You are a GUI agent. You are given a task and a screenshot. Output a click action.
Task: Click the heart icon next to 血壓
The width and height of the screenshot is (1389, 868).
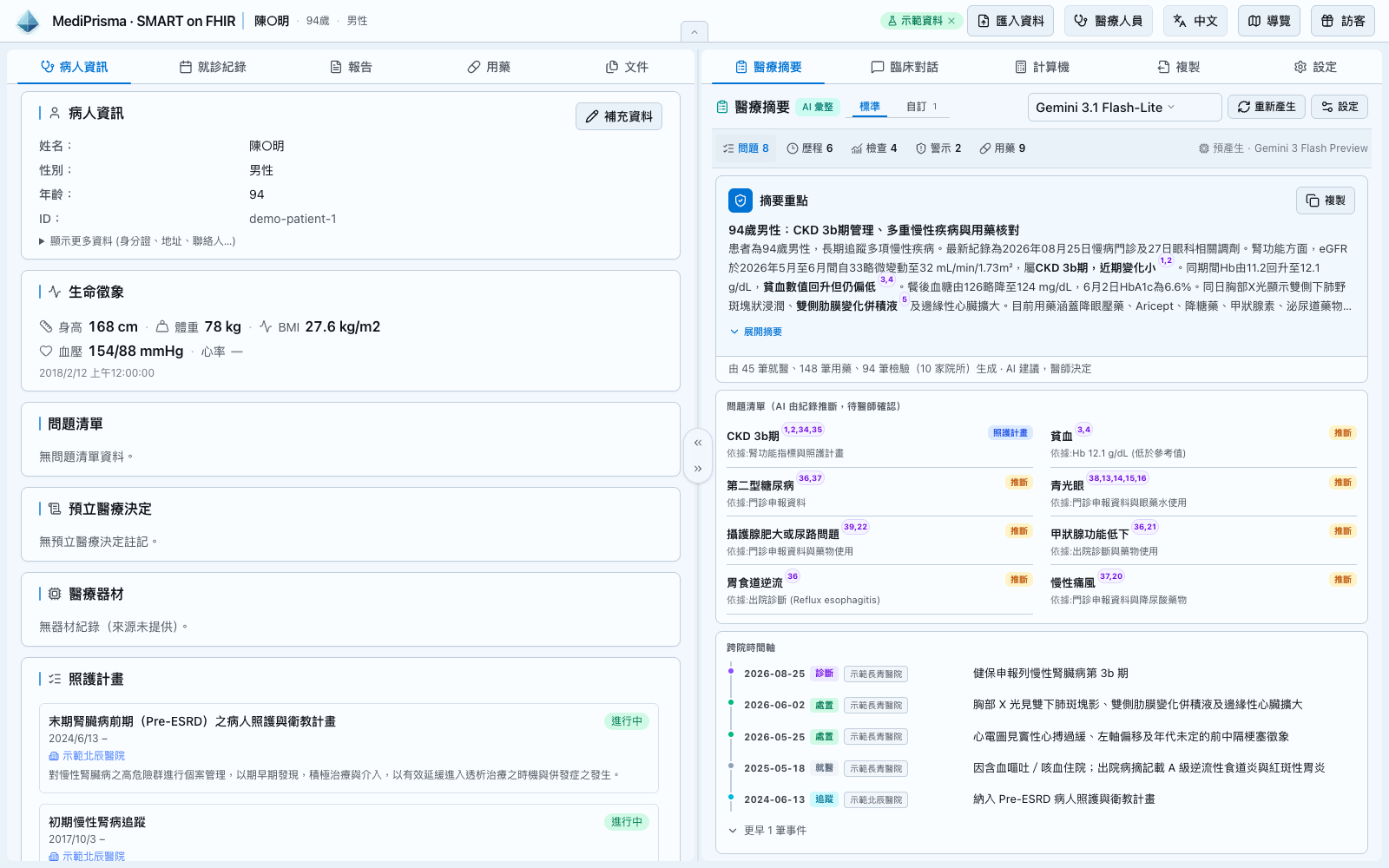pyautogui.click(x=46, y=351)
